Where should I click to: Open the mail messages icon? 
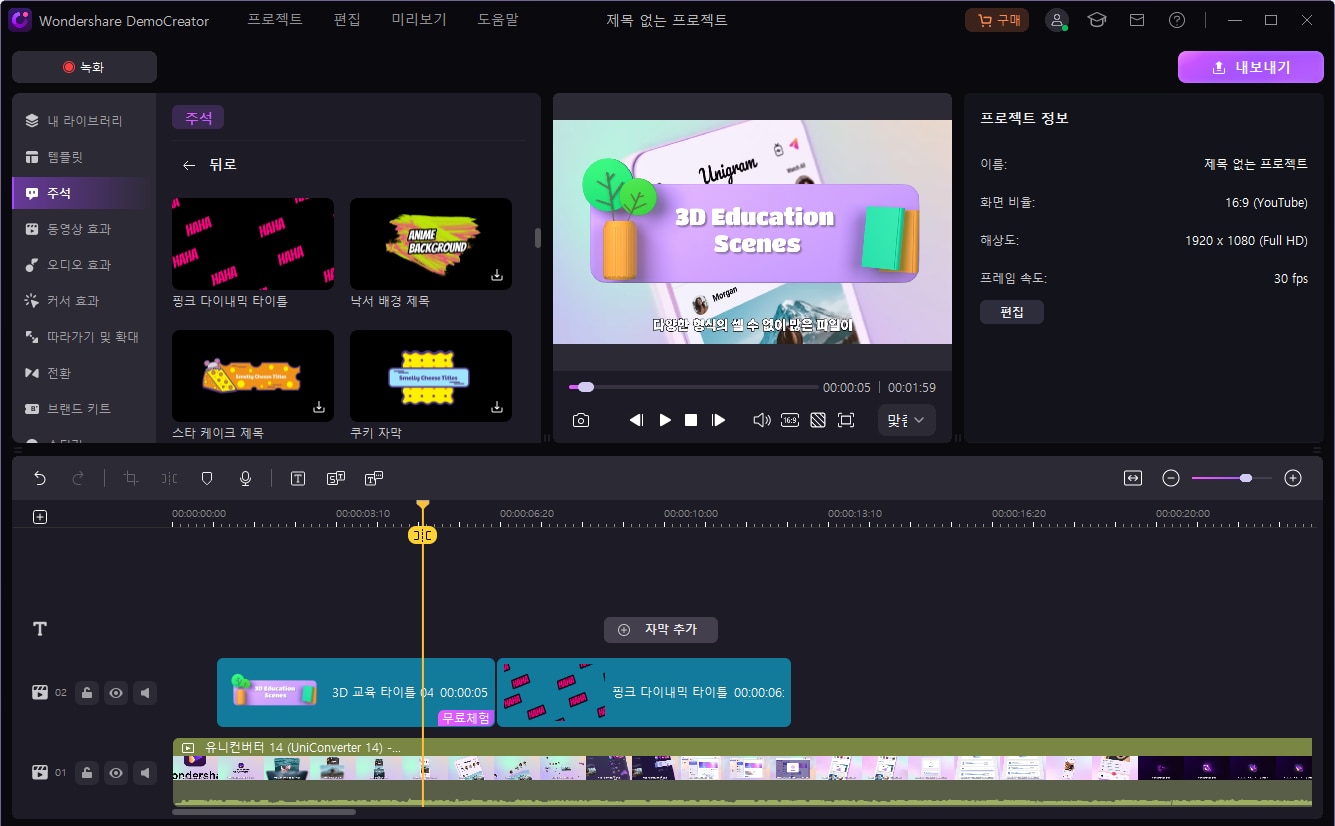tap(1137, 20)
